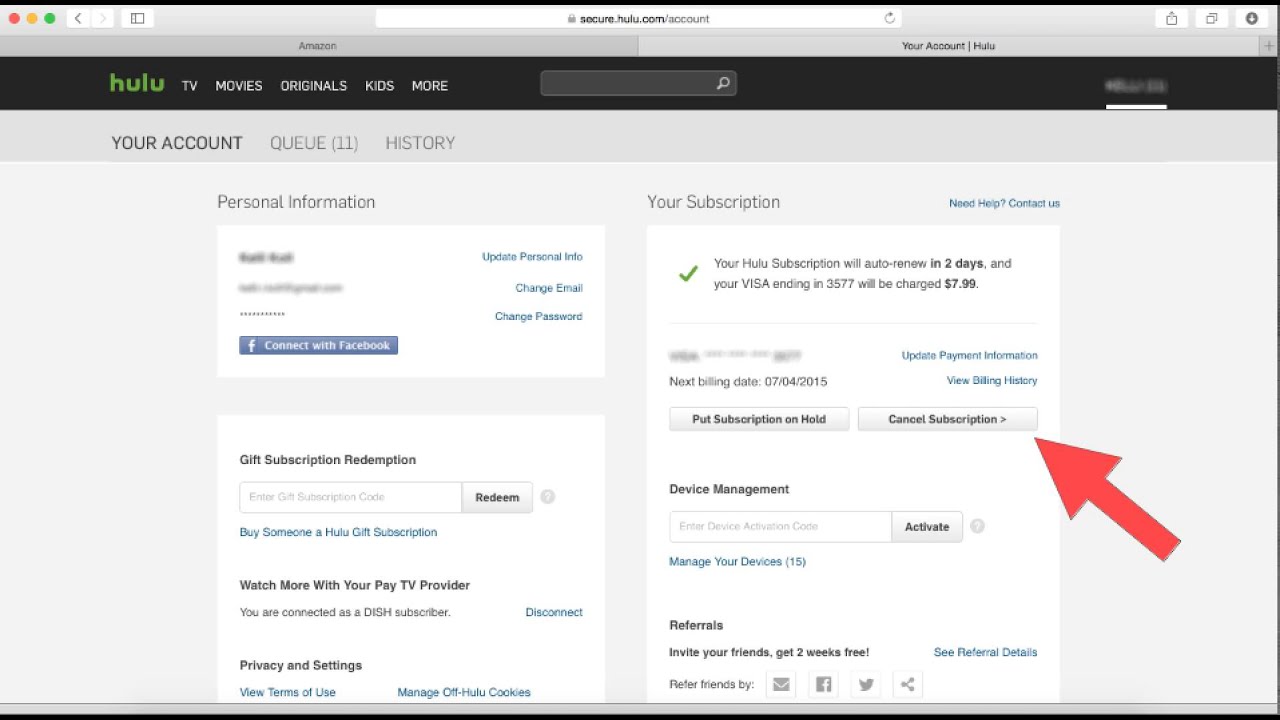Click 'Invite your friends, get 2 weeks free!'

[x=769, y=652]
